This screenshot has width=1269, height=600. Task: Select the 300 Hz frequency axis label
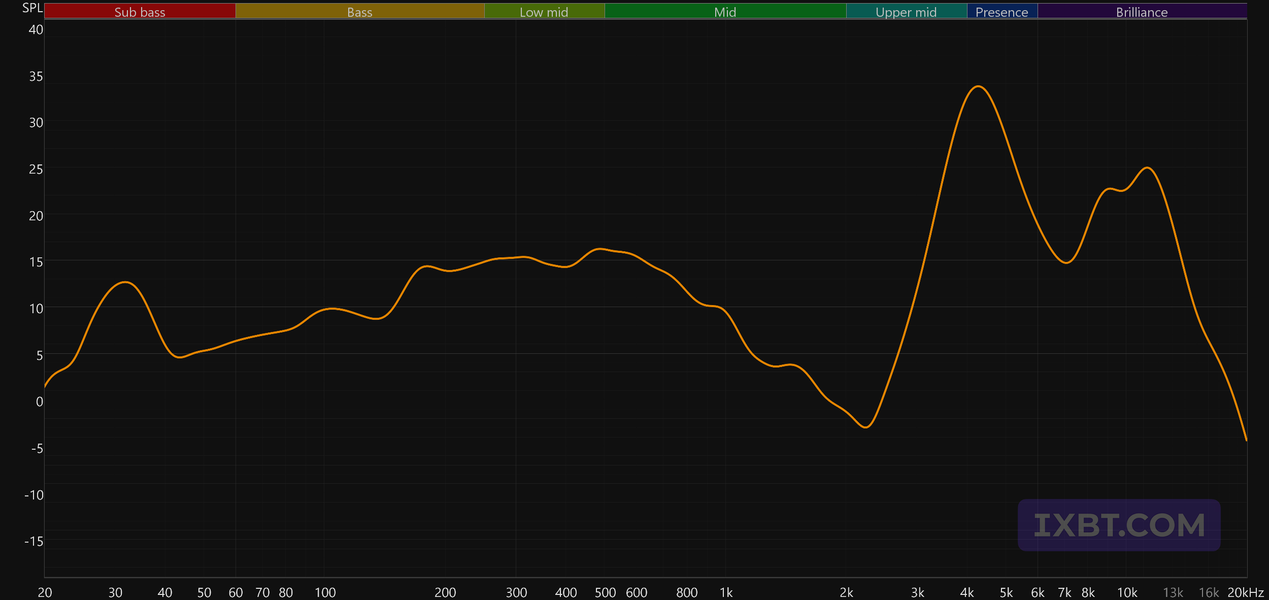coord(516,592)
